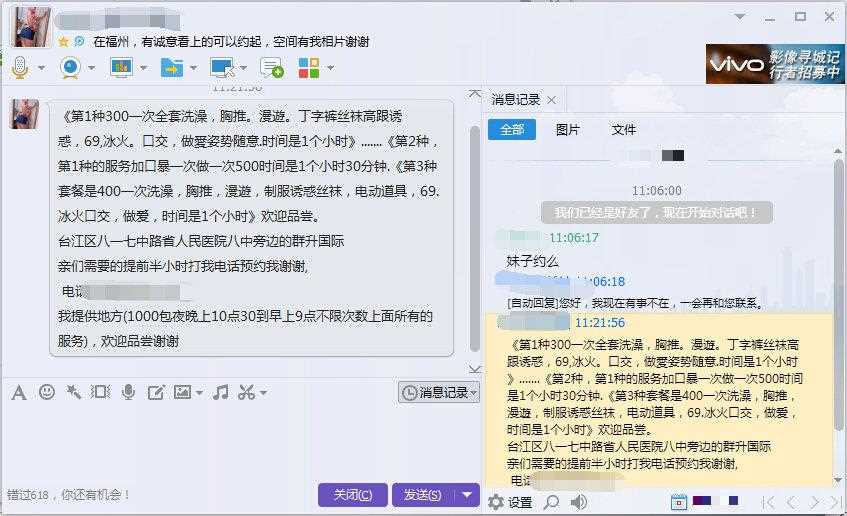Open the title bar menu dropdown arrow
This screenshot has width=847, height=516.
(741, 17)
